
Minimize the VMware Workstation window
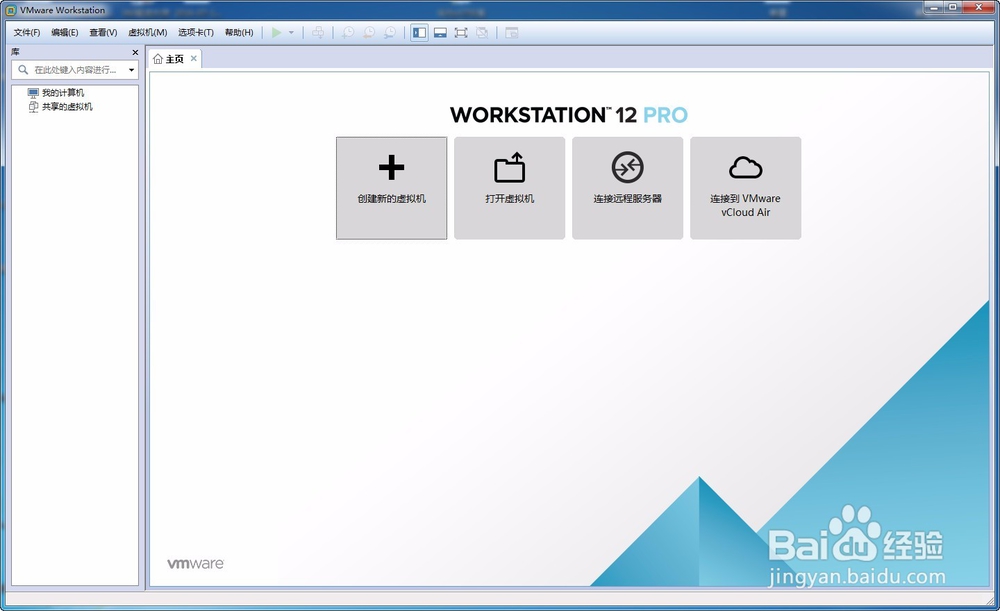934,7
